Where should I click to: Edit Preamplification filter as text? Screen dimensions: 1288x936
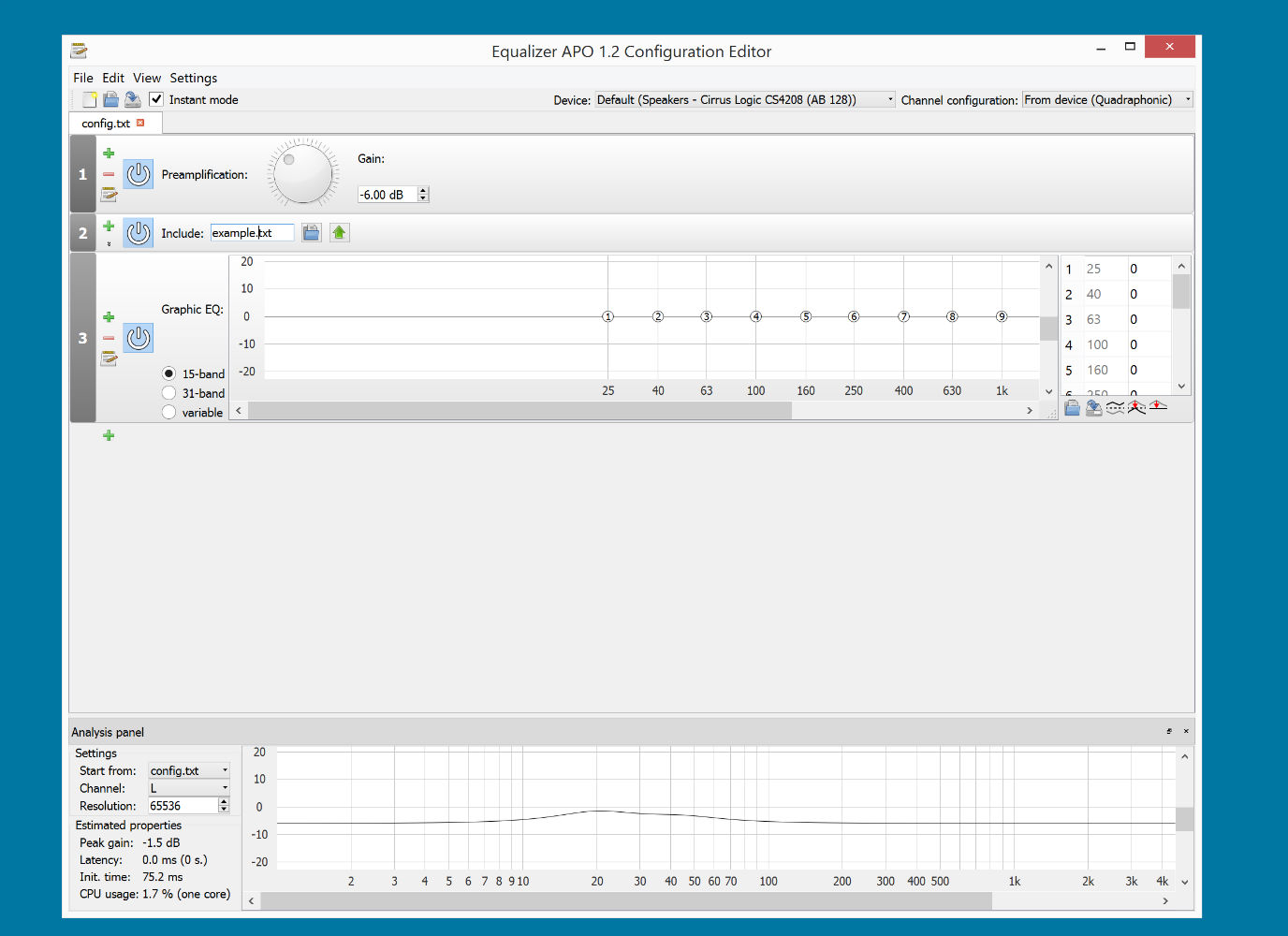coord(109,194)
